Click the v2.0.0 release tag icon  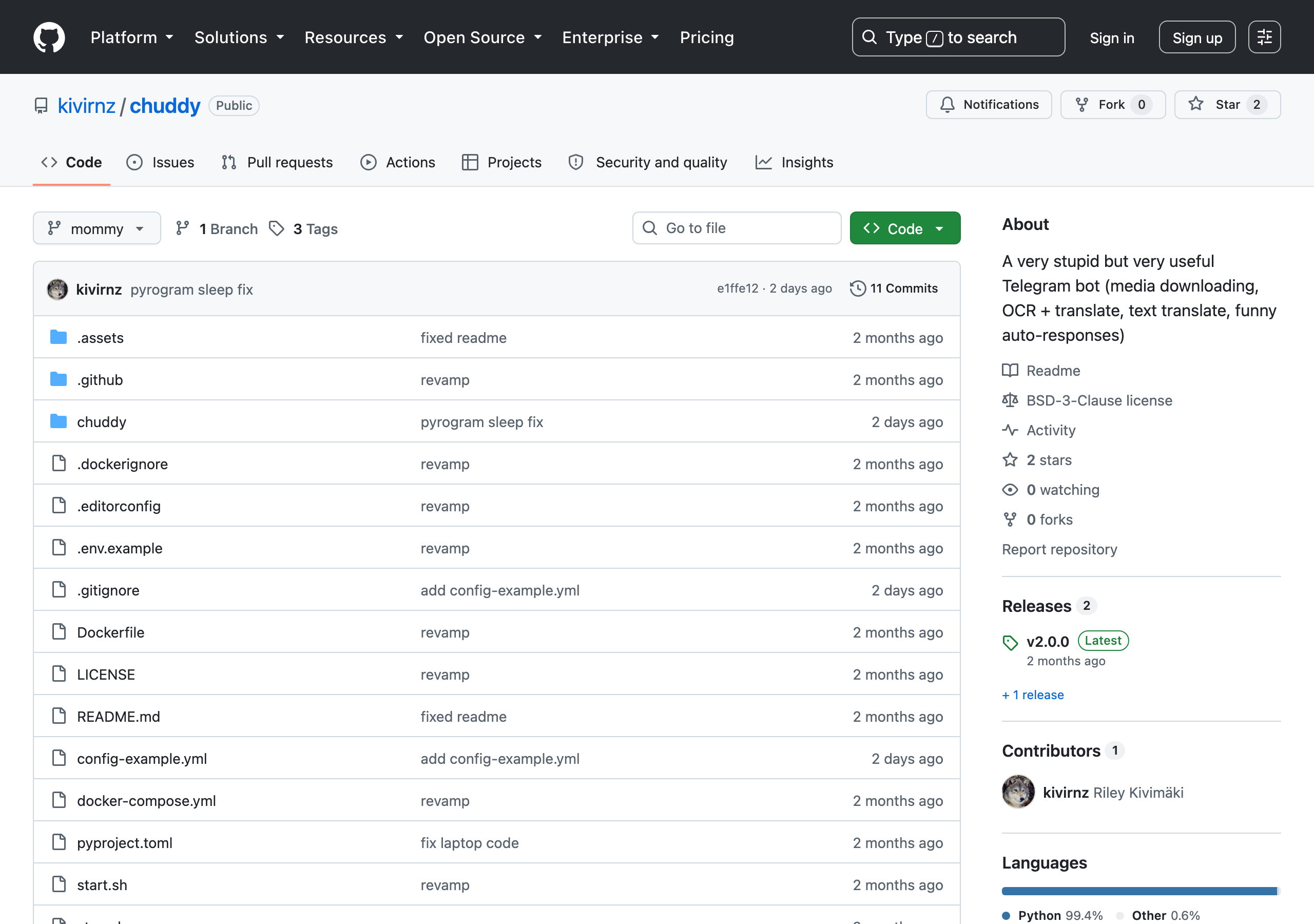click(1010, 642)
